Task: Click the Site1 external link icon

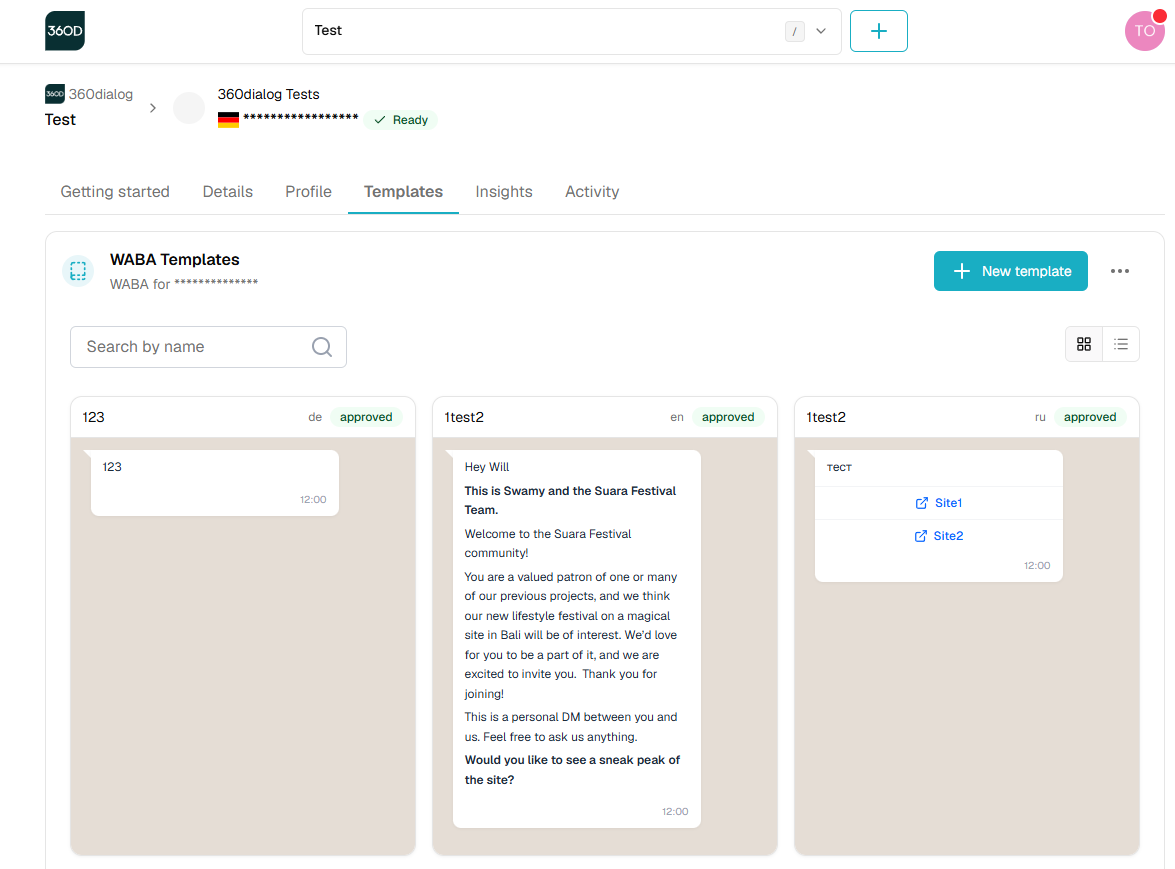Action: tap(922, 503)
